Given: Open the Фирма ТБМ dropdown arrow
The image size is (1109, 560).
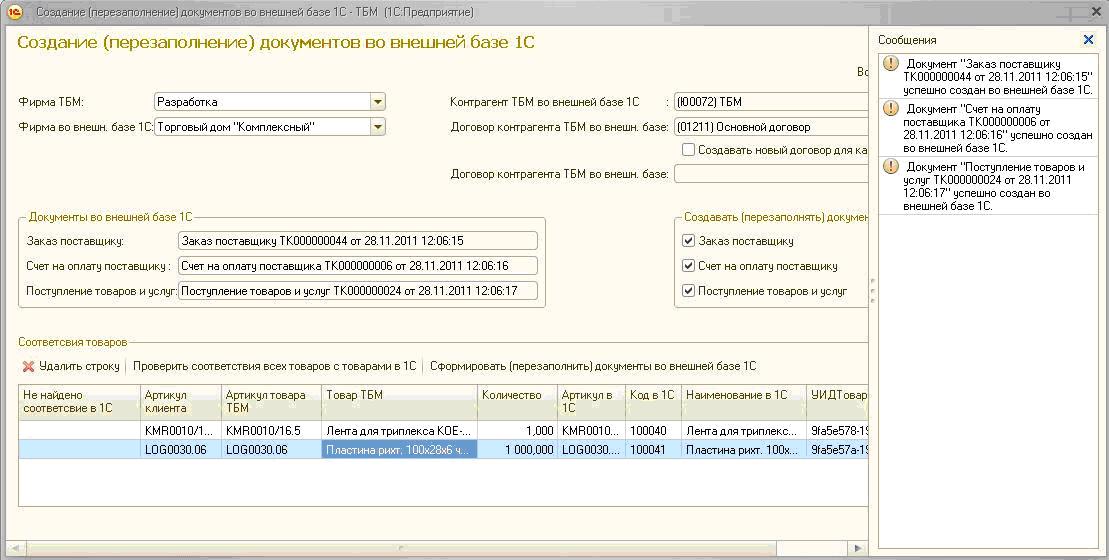Looking at the screenshot, I should click(x=378, y=102).
